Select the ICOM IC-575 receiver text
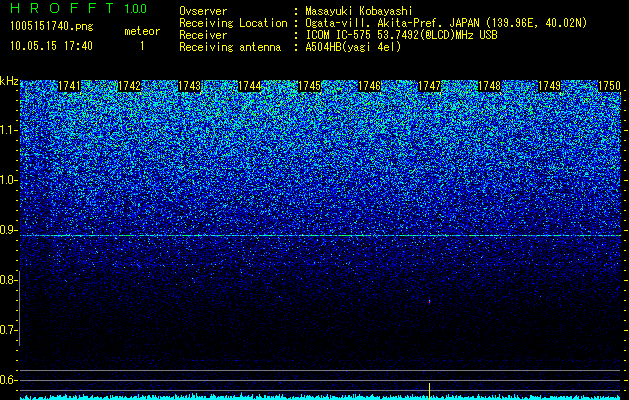629x400 pixels. (401, 35)
